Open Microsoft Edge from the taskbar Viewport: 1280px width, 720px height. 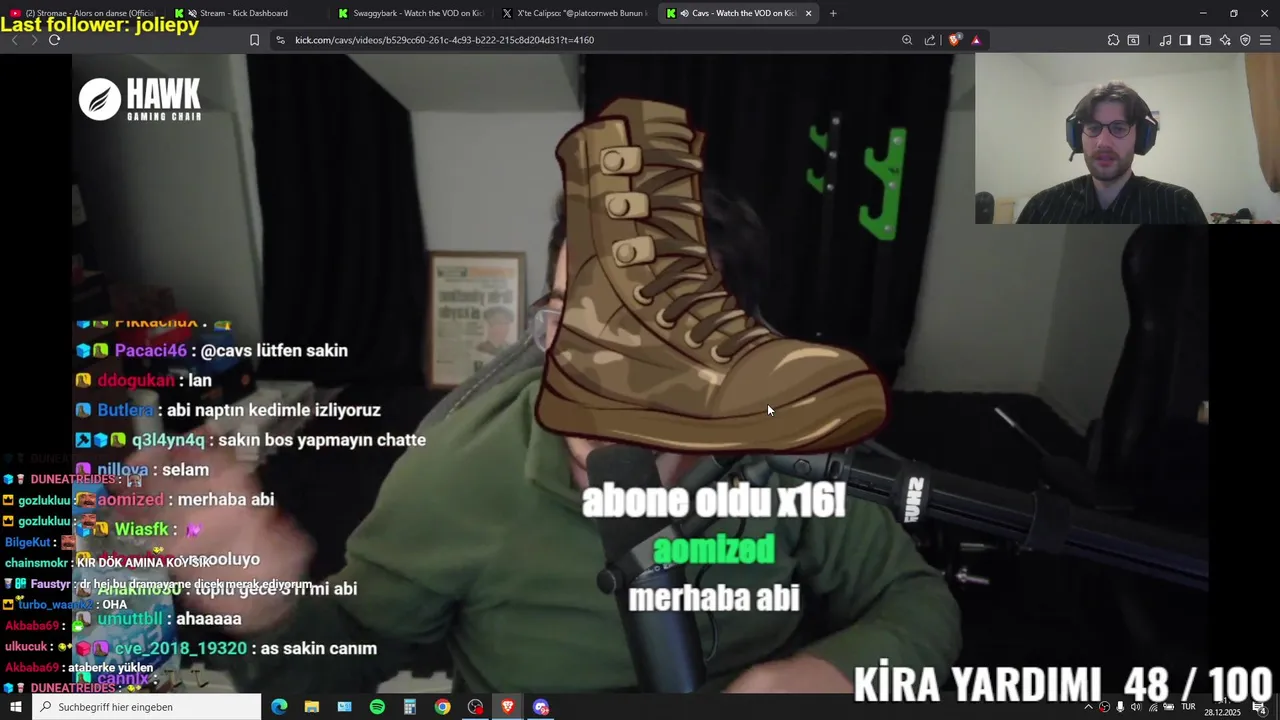point(279,707)
